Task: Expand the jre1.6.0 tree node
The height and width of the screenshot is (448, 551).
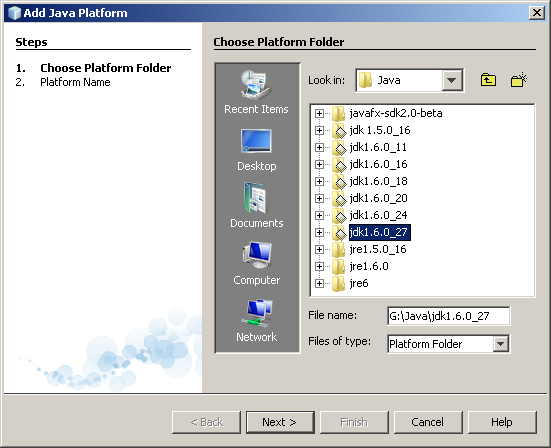Action: click(319, 266)
